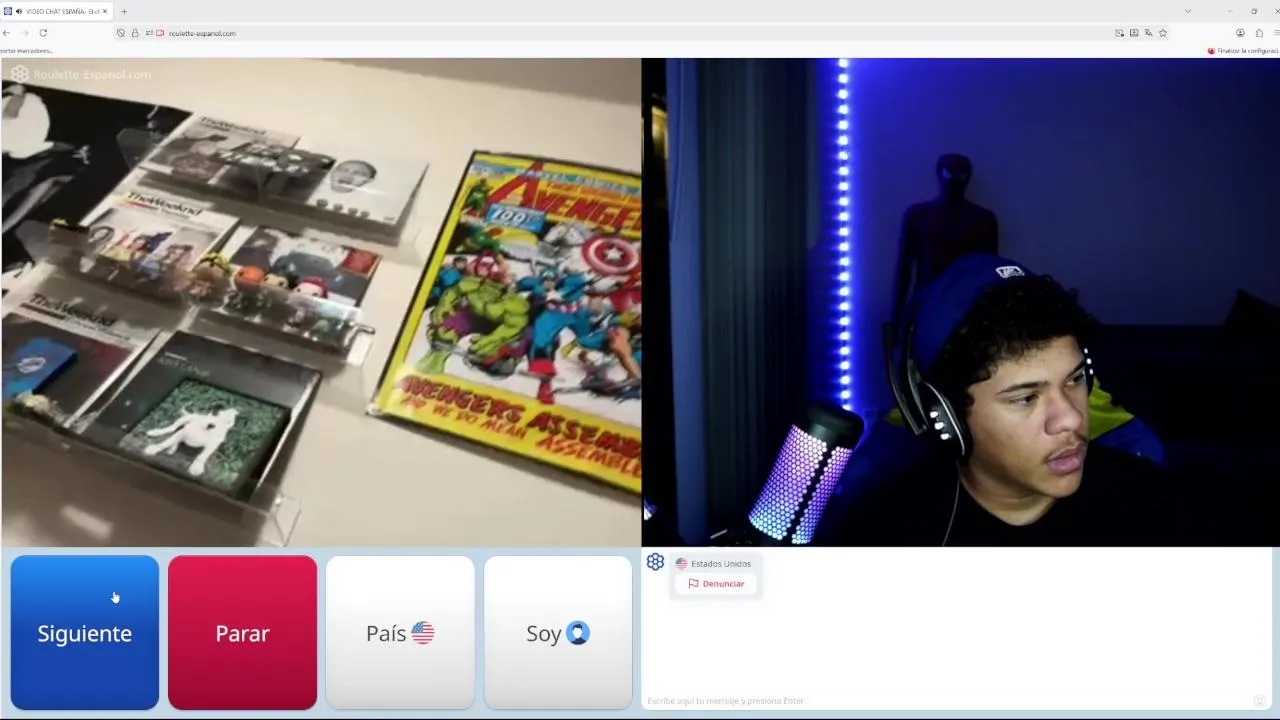Expand the list all tabs chevron
This screenshot has width=1280, height=720.
click(x=1187, y=11)
